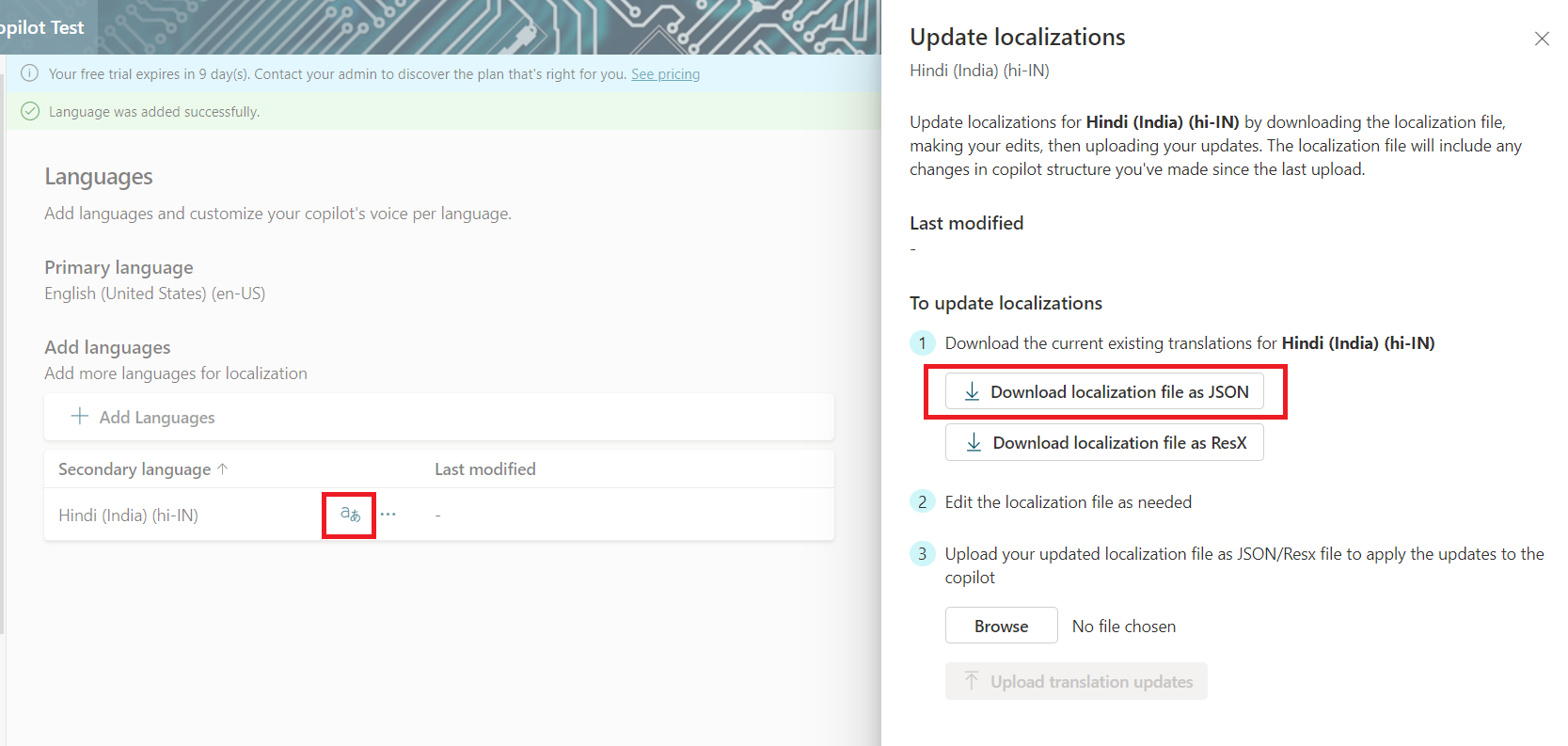Click Upload translation updates button

[1076, 682]
